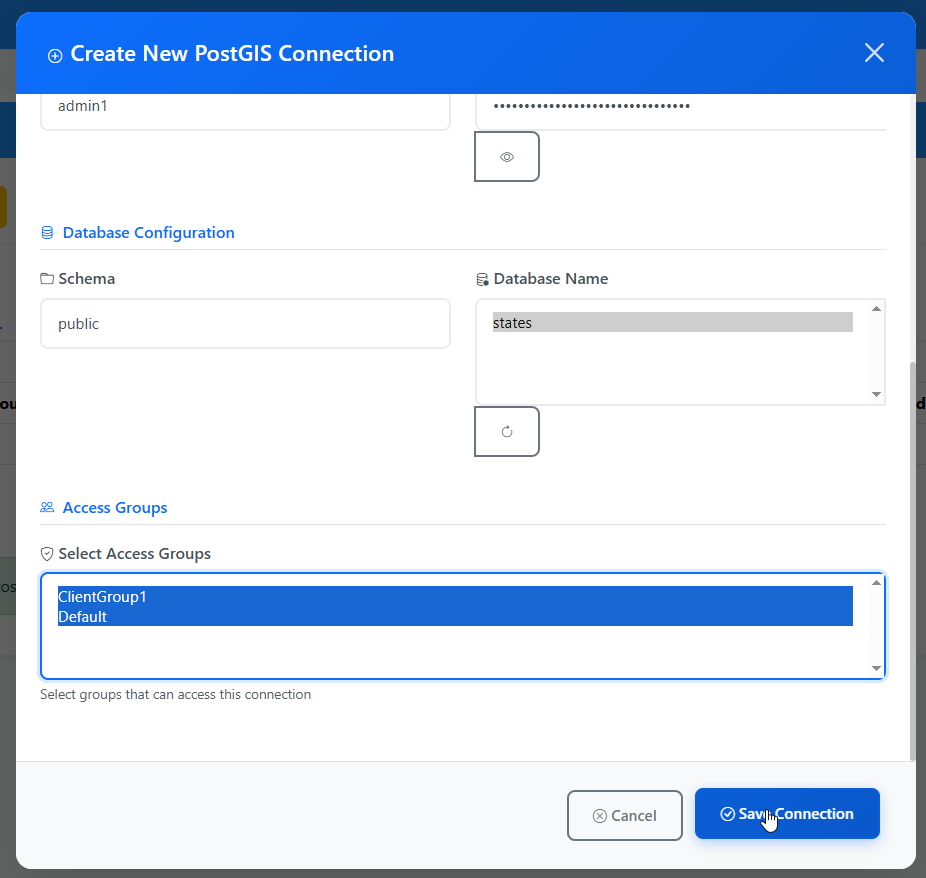Screen dimensions: 926x878
Task: Click the Database Configuration stack icon
Action: pos(47,233)
